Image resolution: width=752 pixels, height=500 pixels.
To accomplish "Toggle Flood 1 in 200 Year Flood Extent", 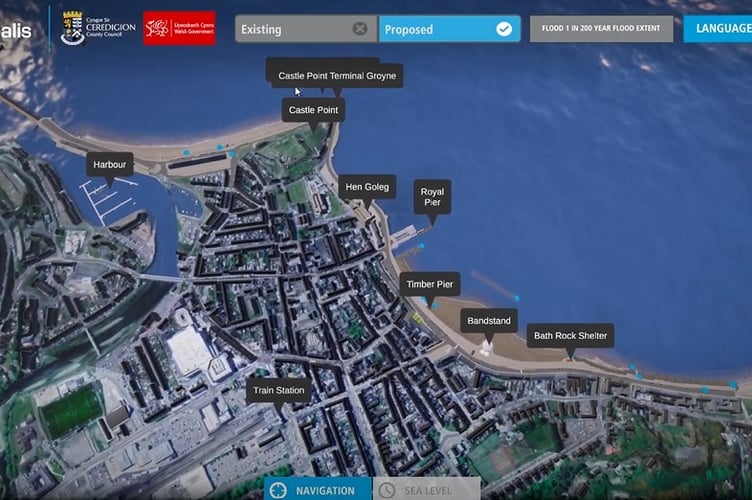I will pos(601,28).
